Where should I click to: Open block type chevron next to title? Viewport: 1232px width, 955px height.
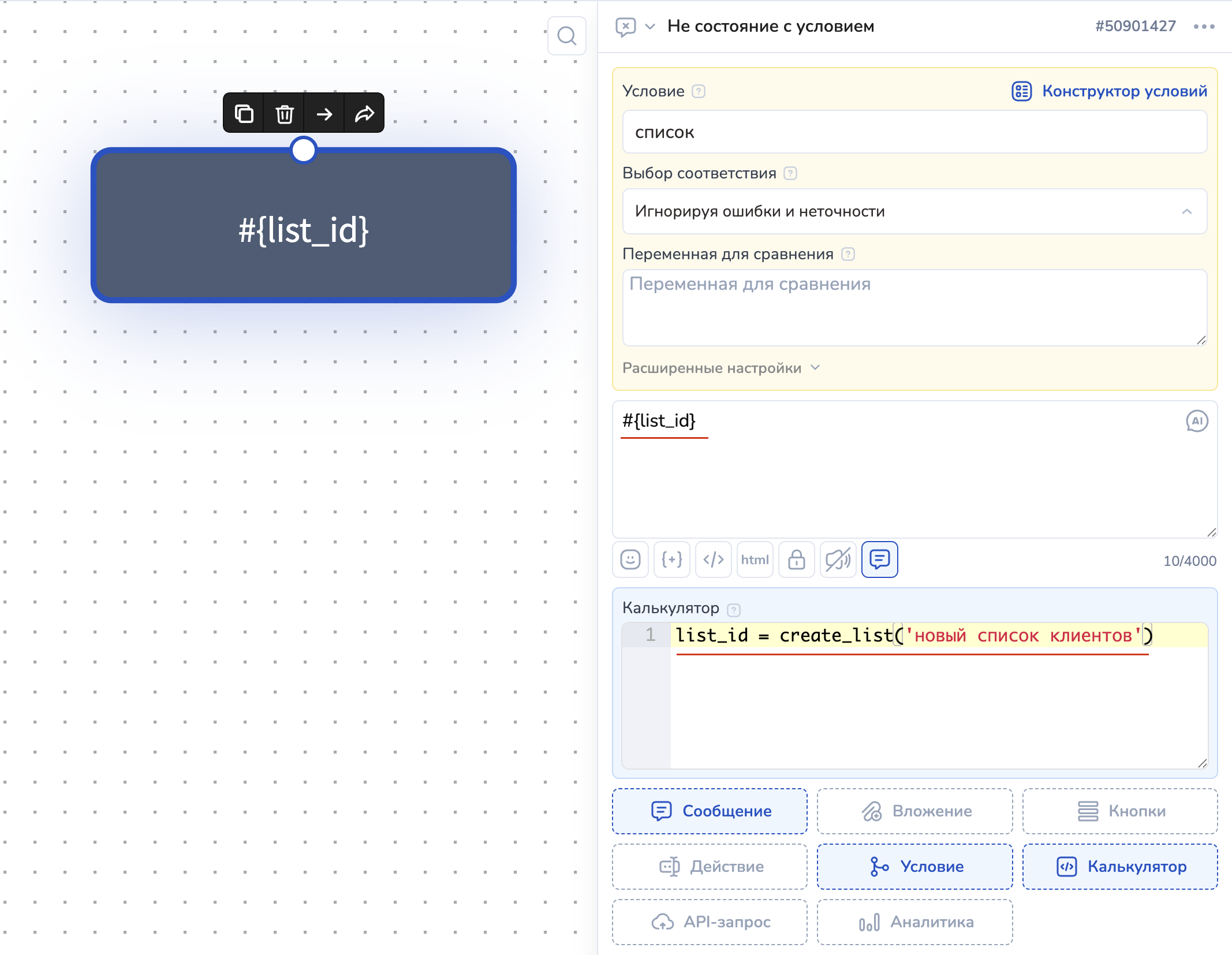click(x=650, y=27)
